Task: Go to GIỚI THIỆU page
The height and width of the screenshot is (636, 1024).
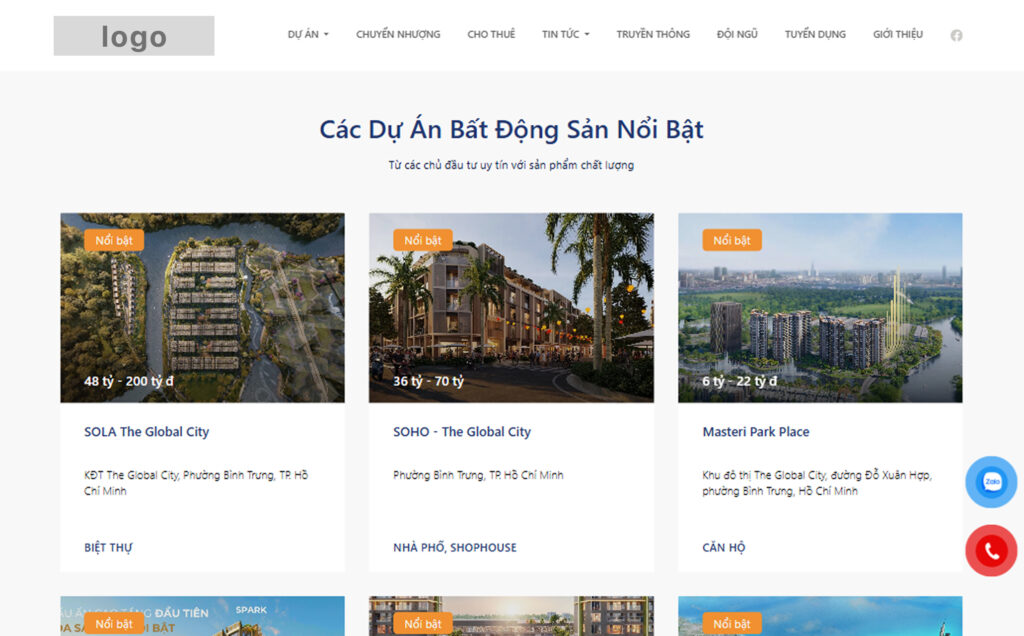Action: [x=898, y=34]
